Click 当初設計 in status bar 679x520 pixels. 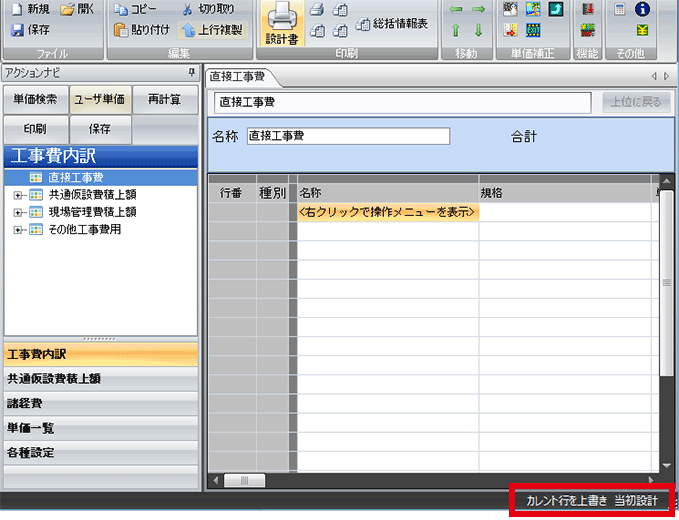tap(636, 501)
